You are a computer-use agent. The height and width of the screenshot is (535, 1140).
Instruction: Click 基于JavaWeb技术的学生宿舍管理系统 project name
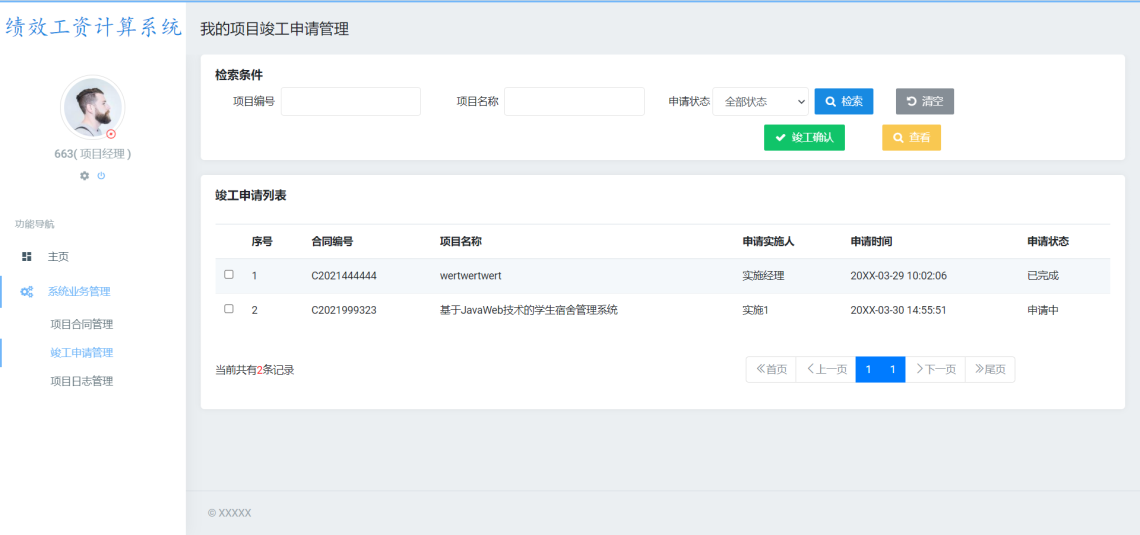pos(529,310)
